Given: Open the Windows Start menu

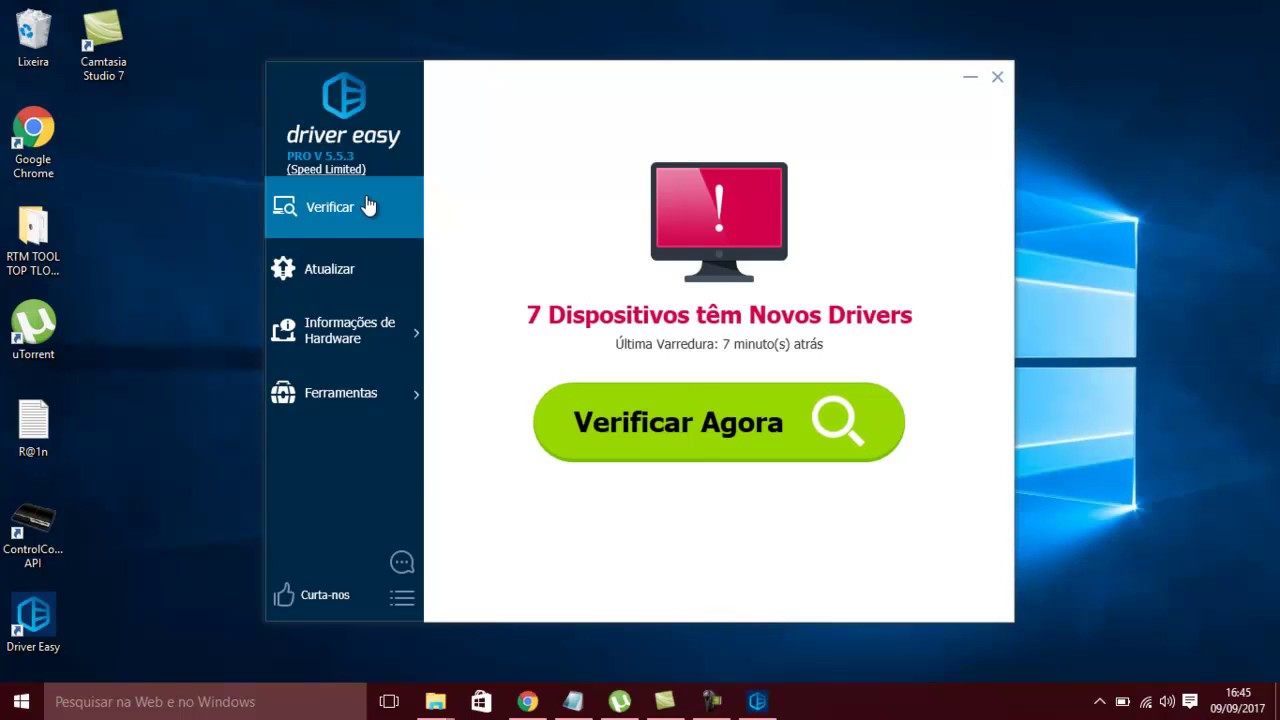Looking at the screenshot, I should (22, 701).
